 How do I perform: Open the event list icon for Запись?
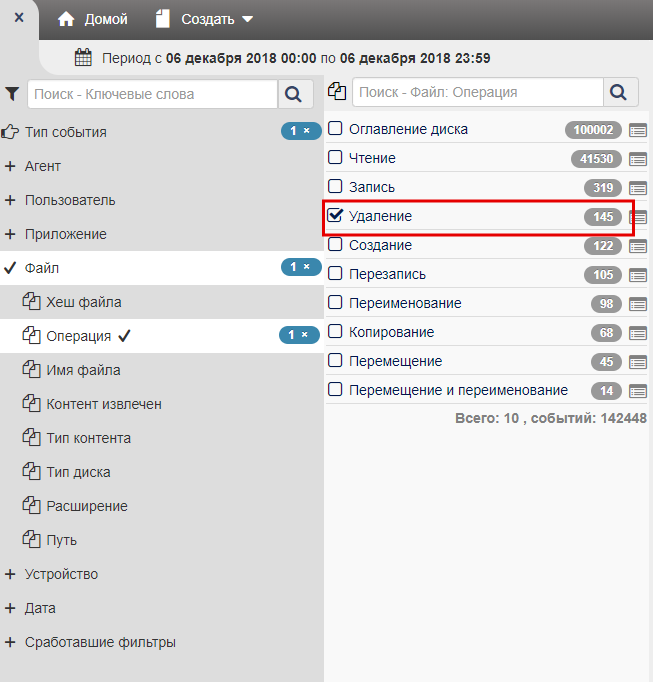pyautogui.click(x=638, y=188)
